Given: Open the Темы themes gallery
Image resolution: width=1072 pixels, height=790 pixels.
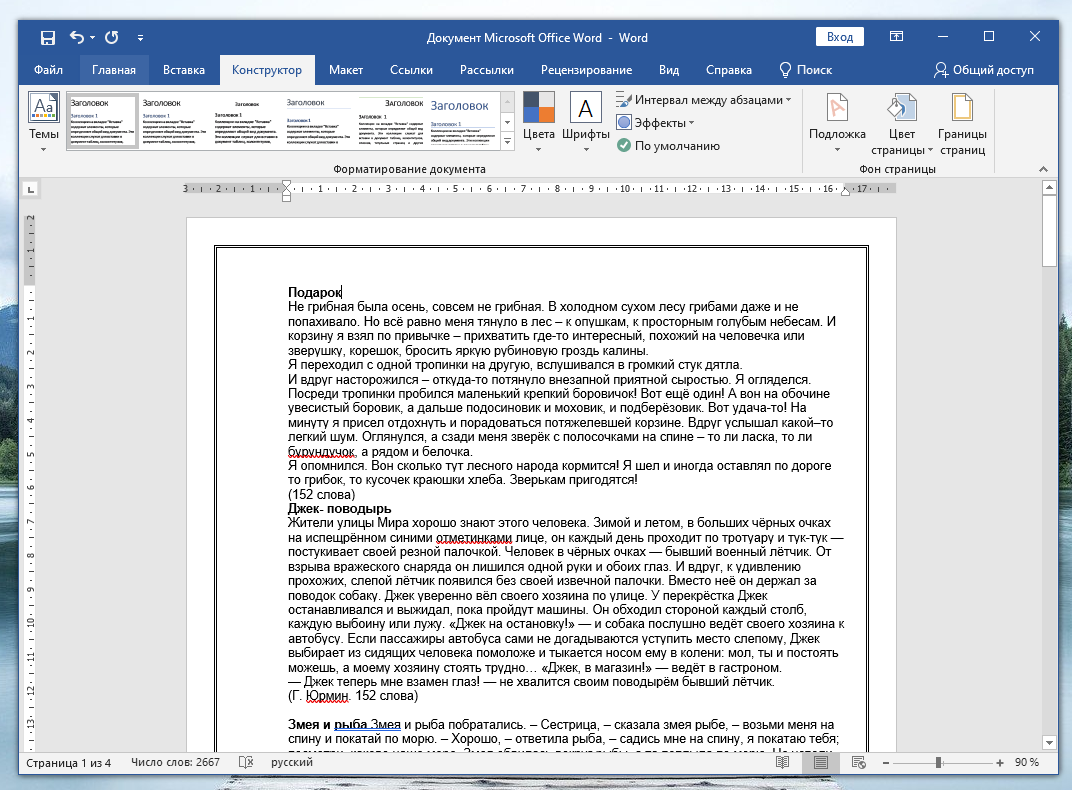Looking at the screenshot, I should click(44, 122).
